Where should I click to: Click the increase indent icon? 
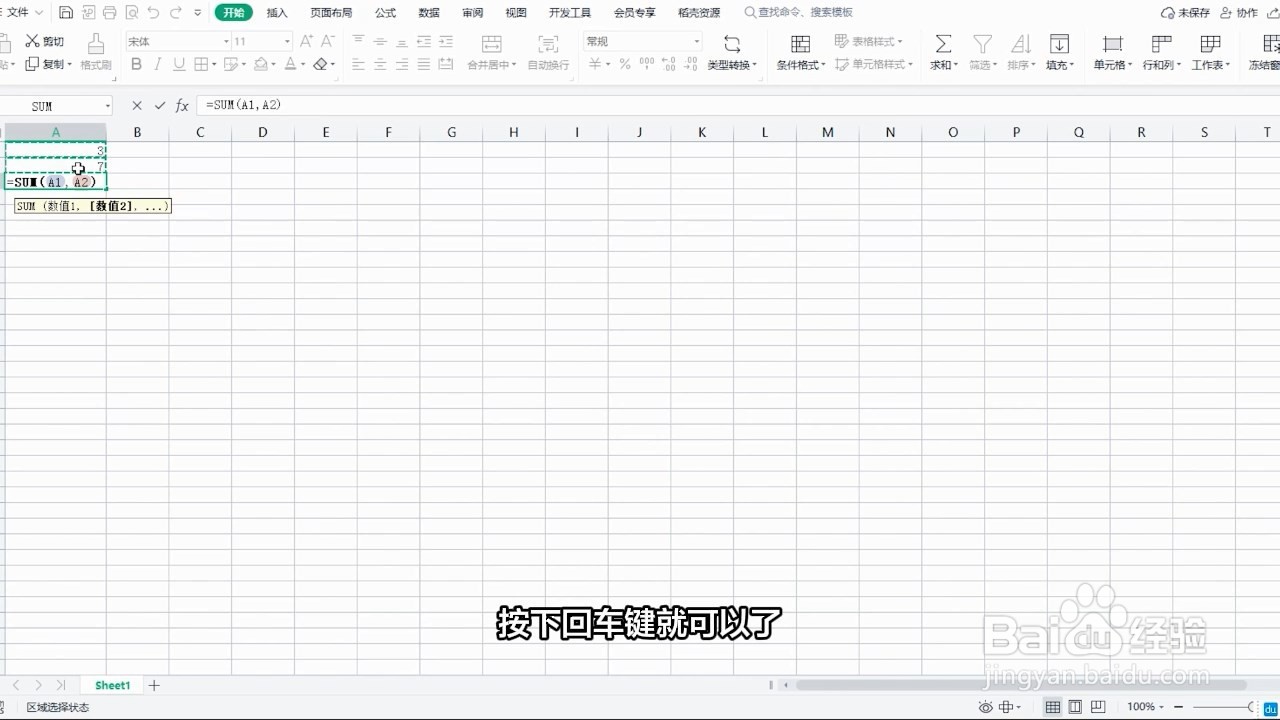tap(446, 41)
